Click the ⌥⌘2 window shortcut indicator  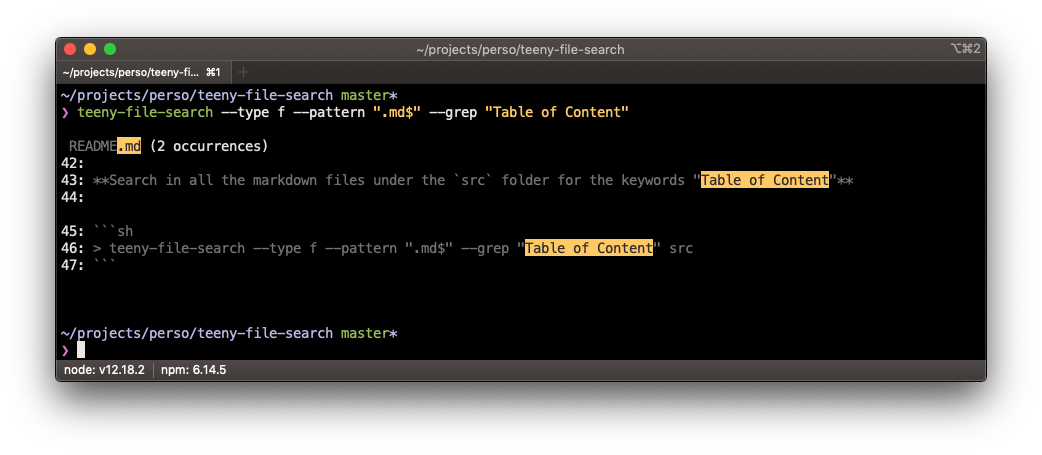click(x=965, y=48)
